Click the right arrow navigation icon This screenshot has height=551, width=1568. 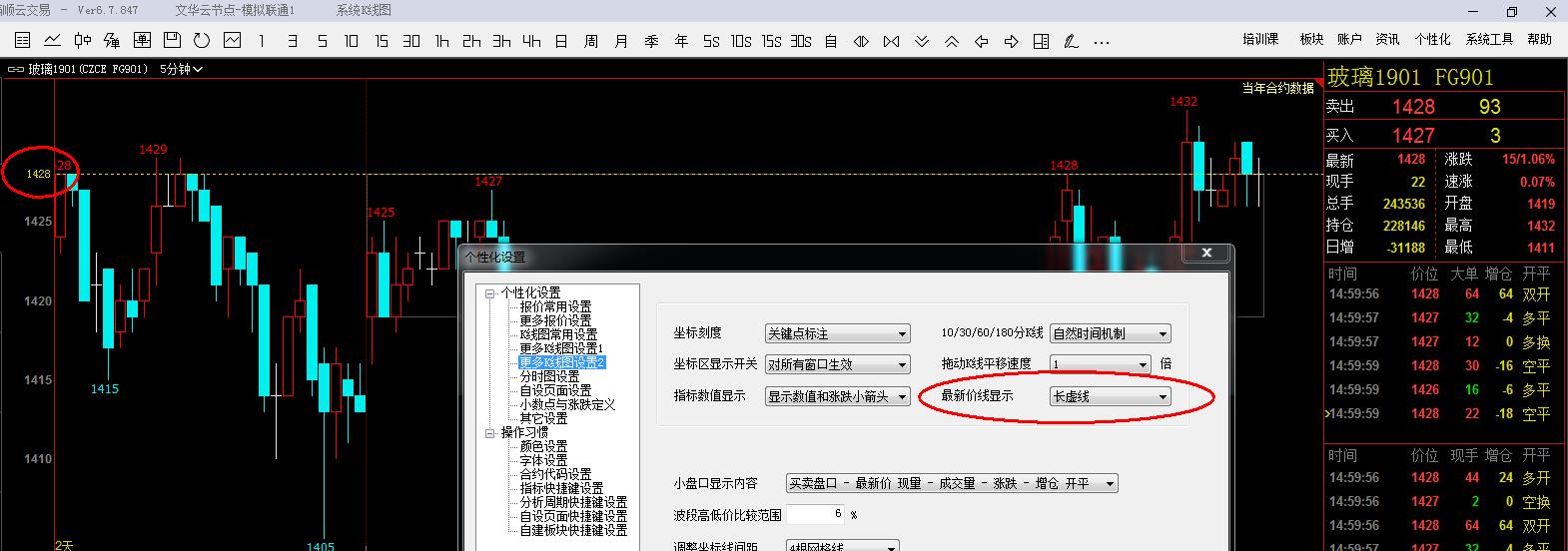1011,41
